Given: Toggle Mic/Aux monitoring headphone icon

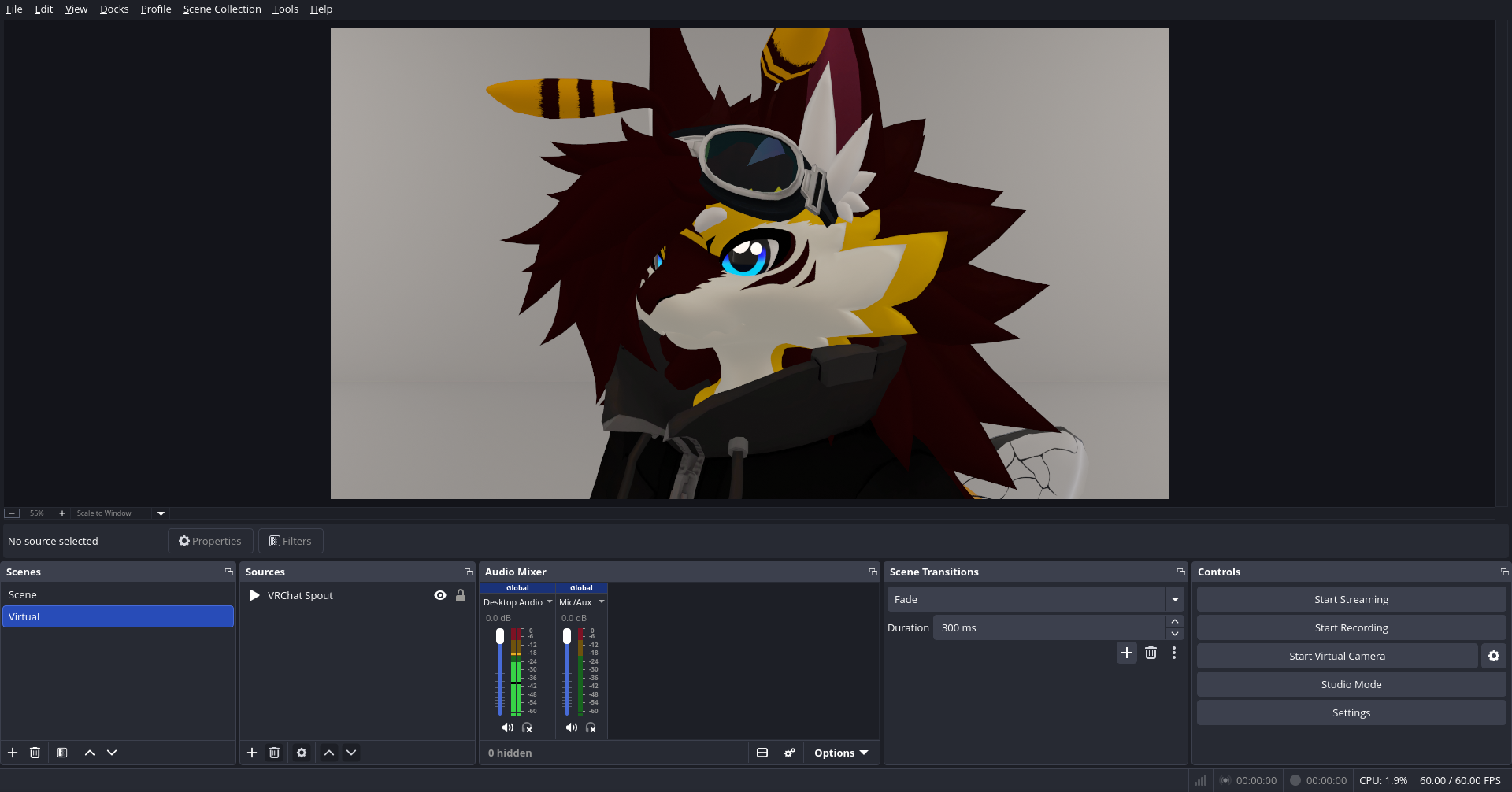Looking at the screenshot, I should [x=591, y=727].
